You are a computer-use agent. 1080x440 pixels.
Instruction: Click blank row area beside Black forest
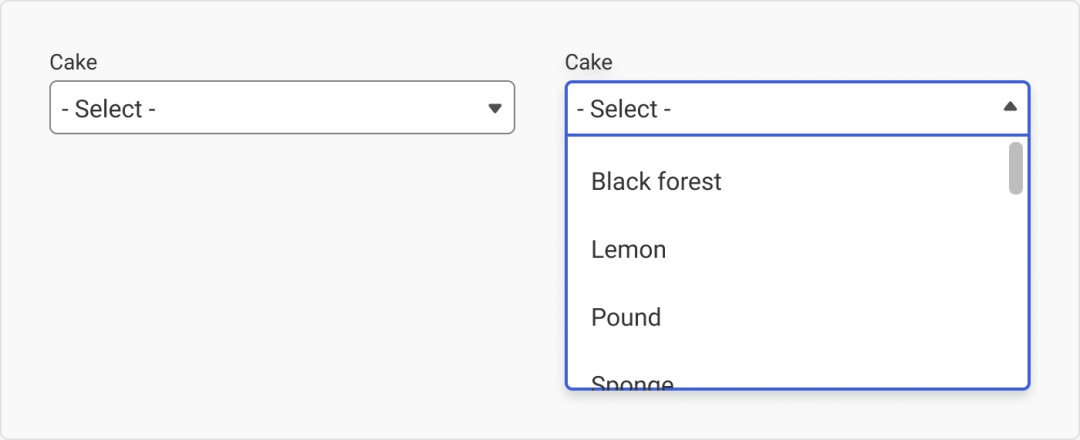(861, 182)
